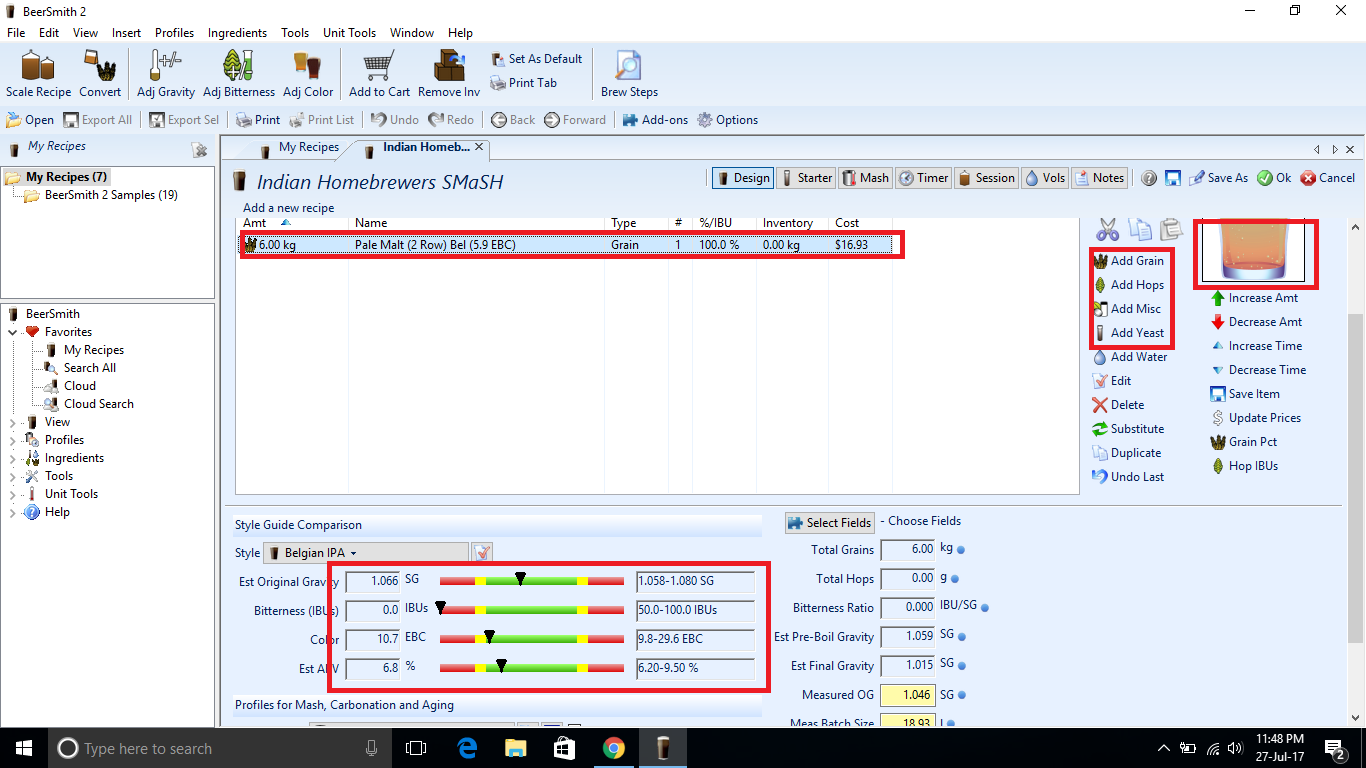The image size is (1366, 768).
Task: Click the Est Original Gravity SG gauge
Action: click(x=532, y=581)
